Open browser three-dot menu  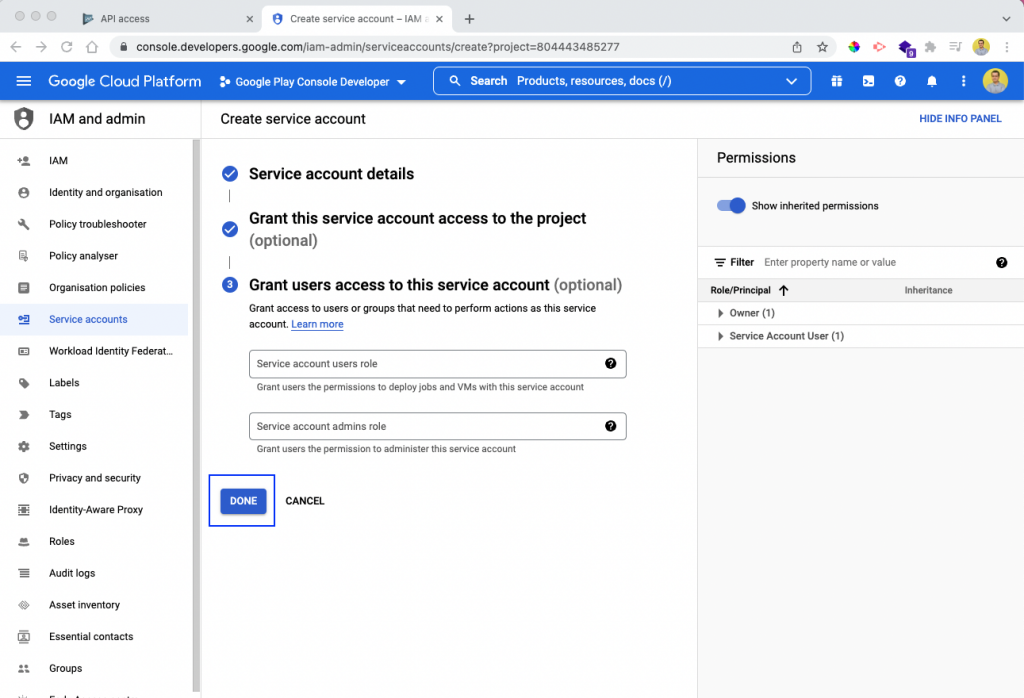1007,47
